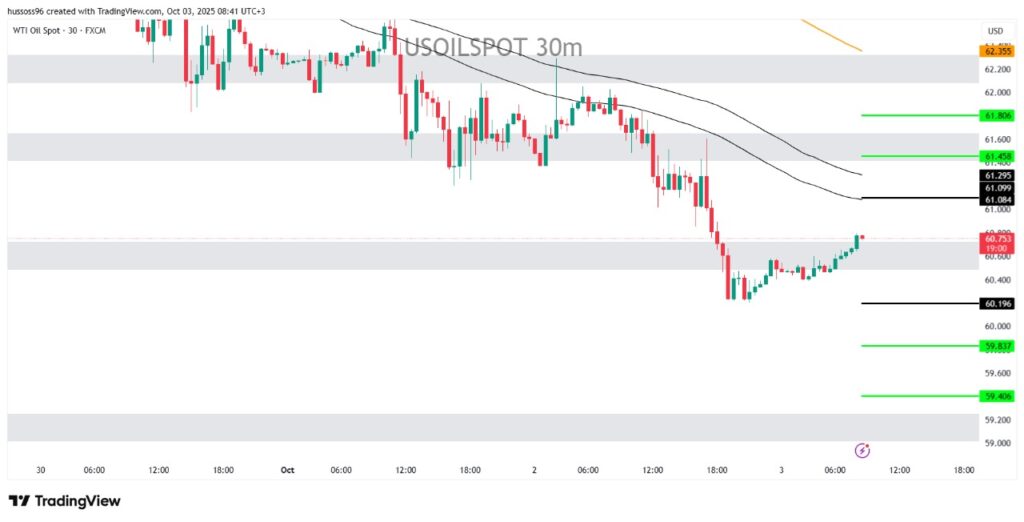Click the orange moving average line
This screenshot has height=522, width=1024.
pyautogui.click(x=832, y=34)
